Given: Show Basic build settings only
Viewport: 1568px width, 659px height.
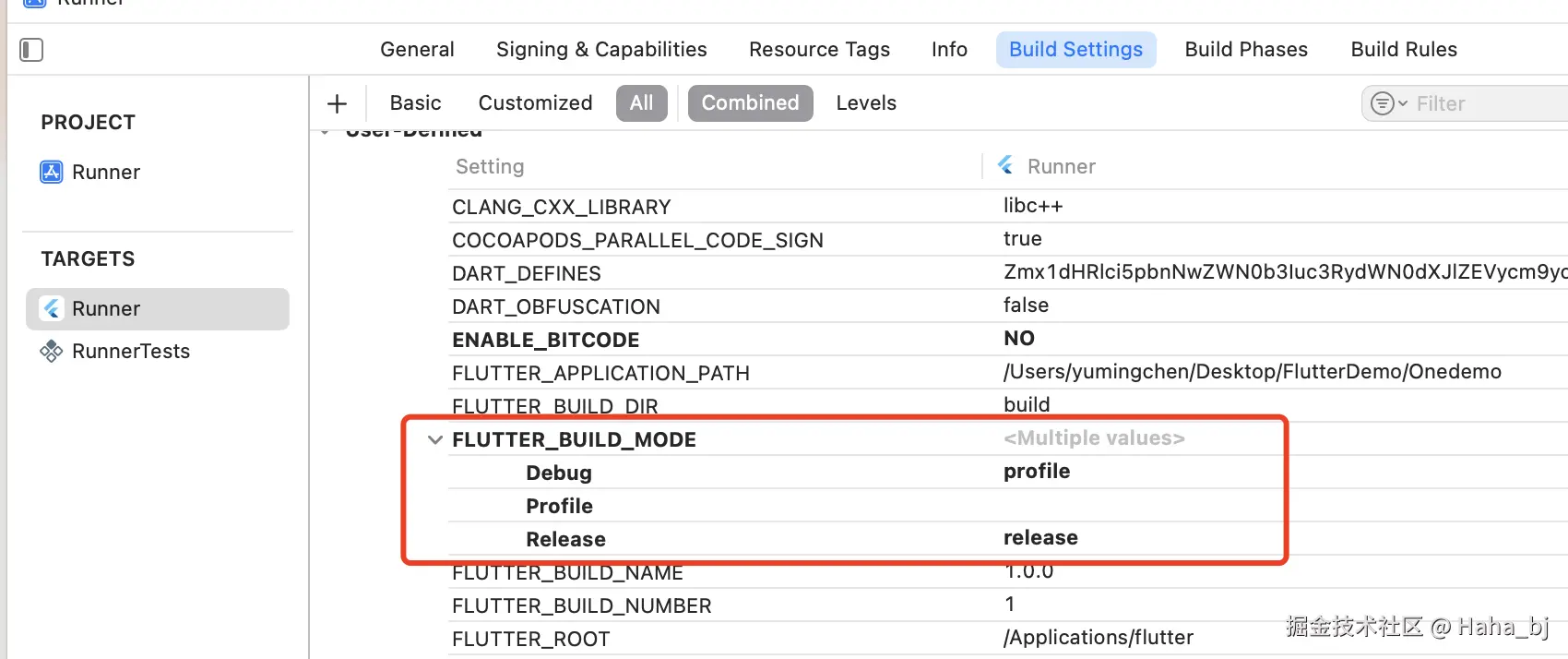Looking at the screenshot, I should point(415,103).
